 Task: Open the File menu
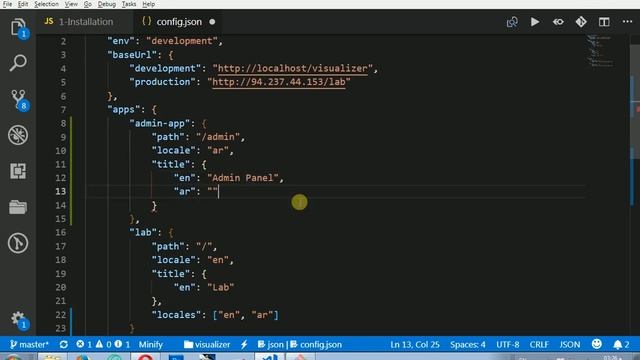pyautogui.click(x=7, y=4)
